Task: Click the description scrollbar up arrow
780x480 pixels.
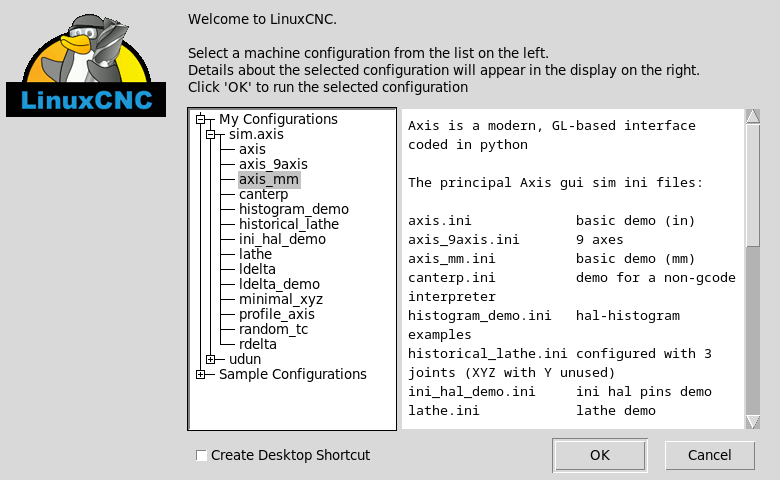Action: coord(753,117)
